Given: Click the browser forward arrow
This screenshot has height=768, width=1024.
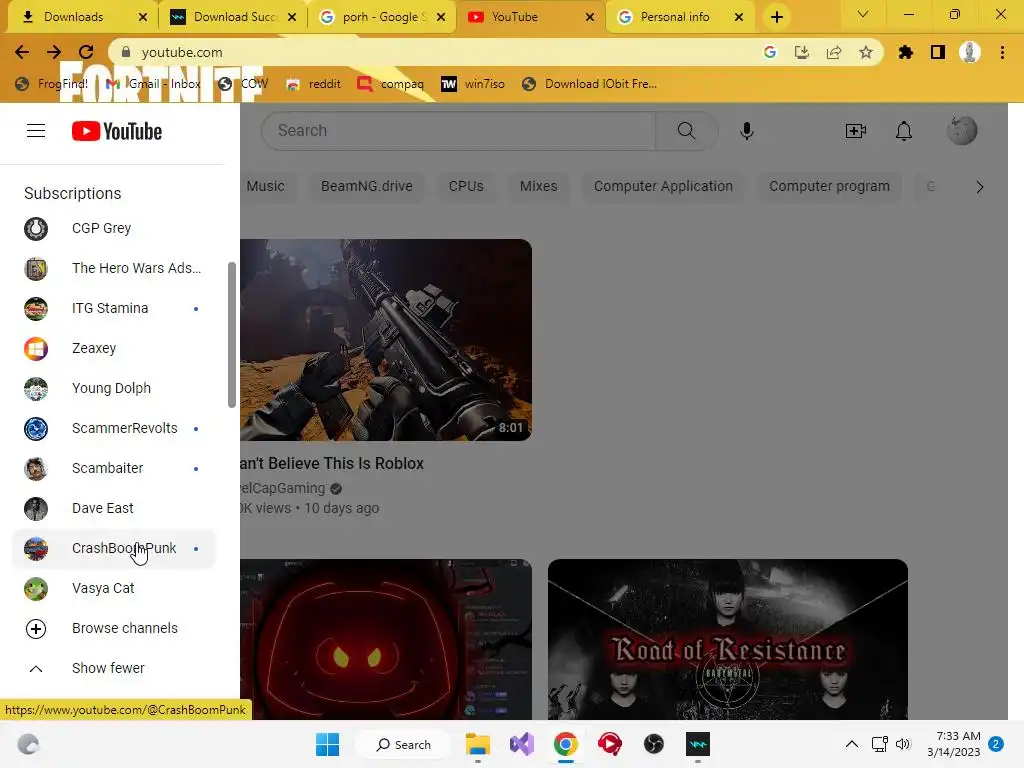Looking at the screenshot, I should tap(54, 52).
